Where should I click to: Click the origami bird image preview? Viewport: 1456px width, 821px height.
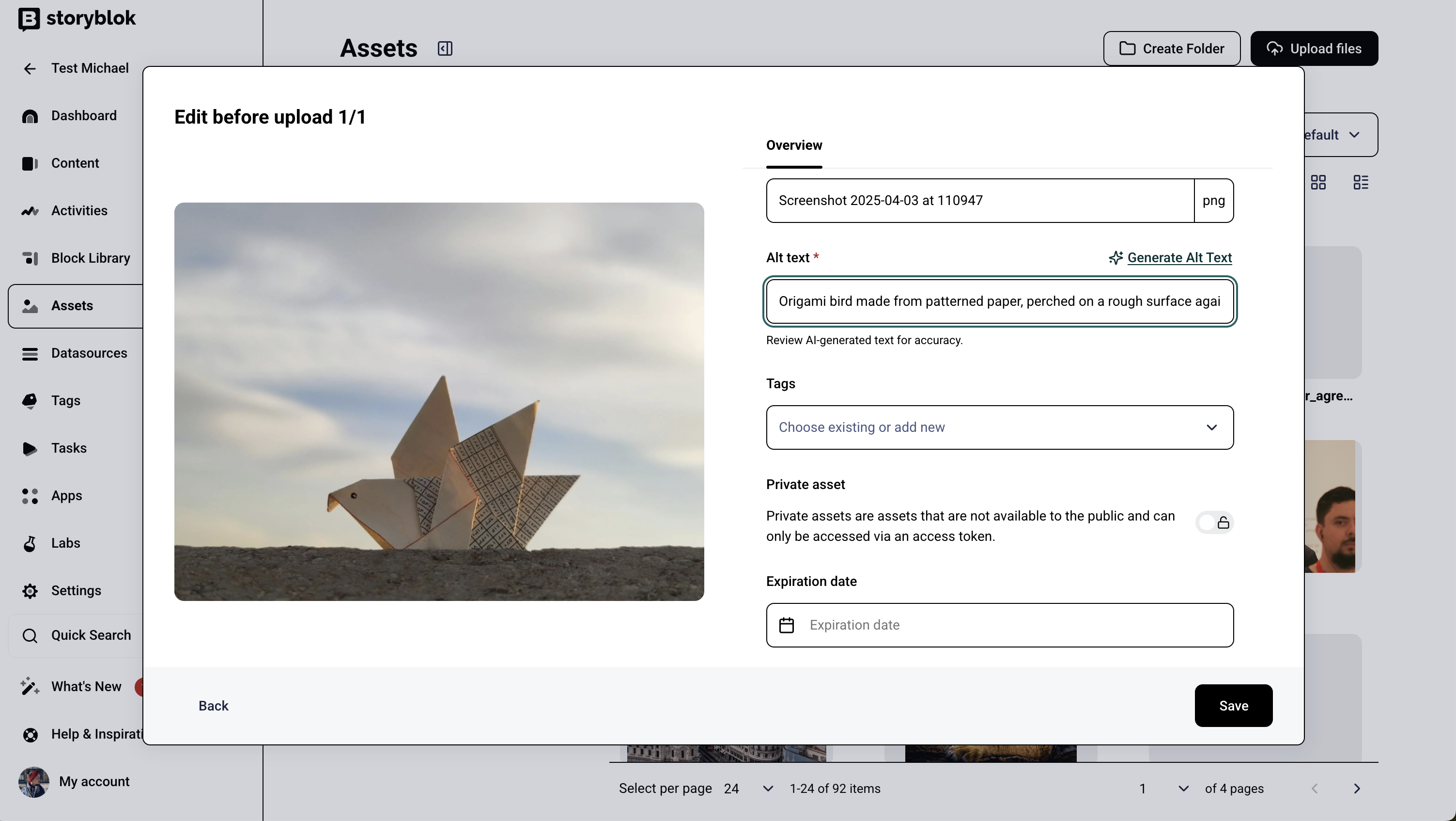click(439, 401)
